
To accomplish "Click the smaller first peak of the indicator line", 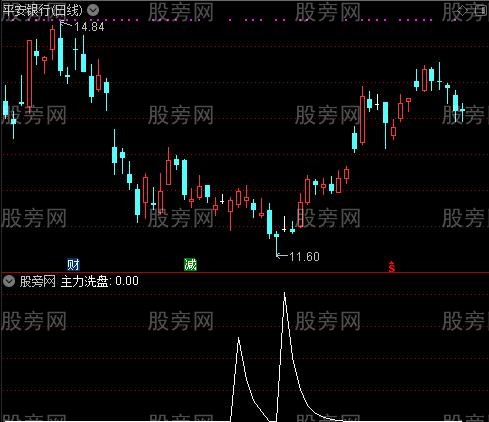I will click(238, 339).
